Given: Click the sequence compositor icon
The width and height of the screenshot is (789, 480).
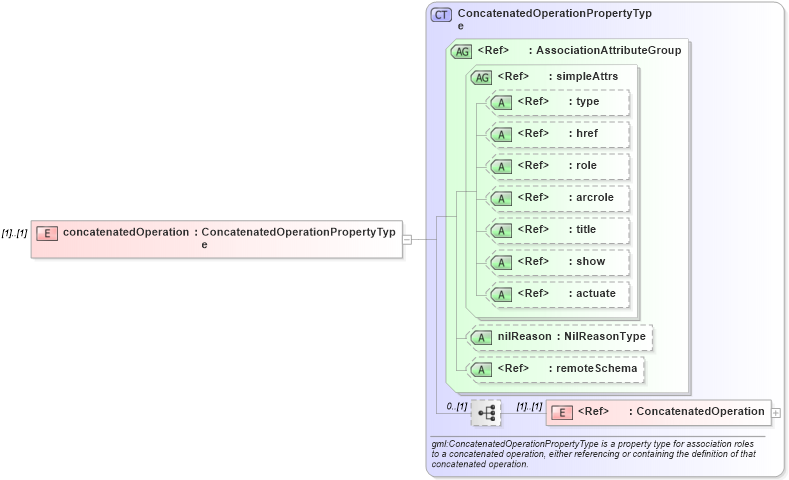Looking at the screenshot, I should point(486,413).
